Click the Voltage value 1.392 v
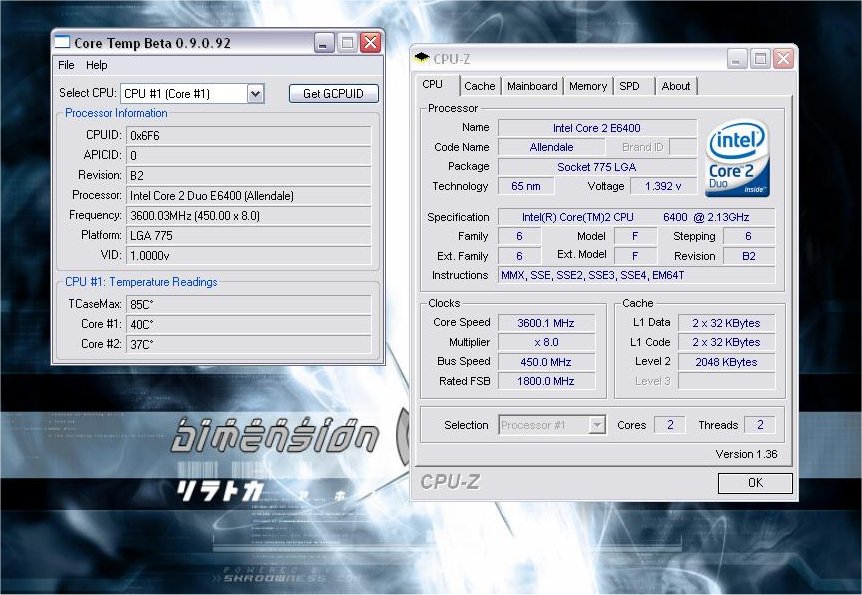862x595 pixels. click(663, 186)
